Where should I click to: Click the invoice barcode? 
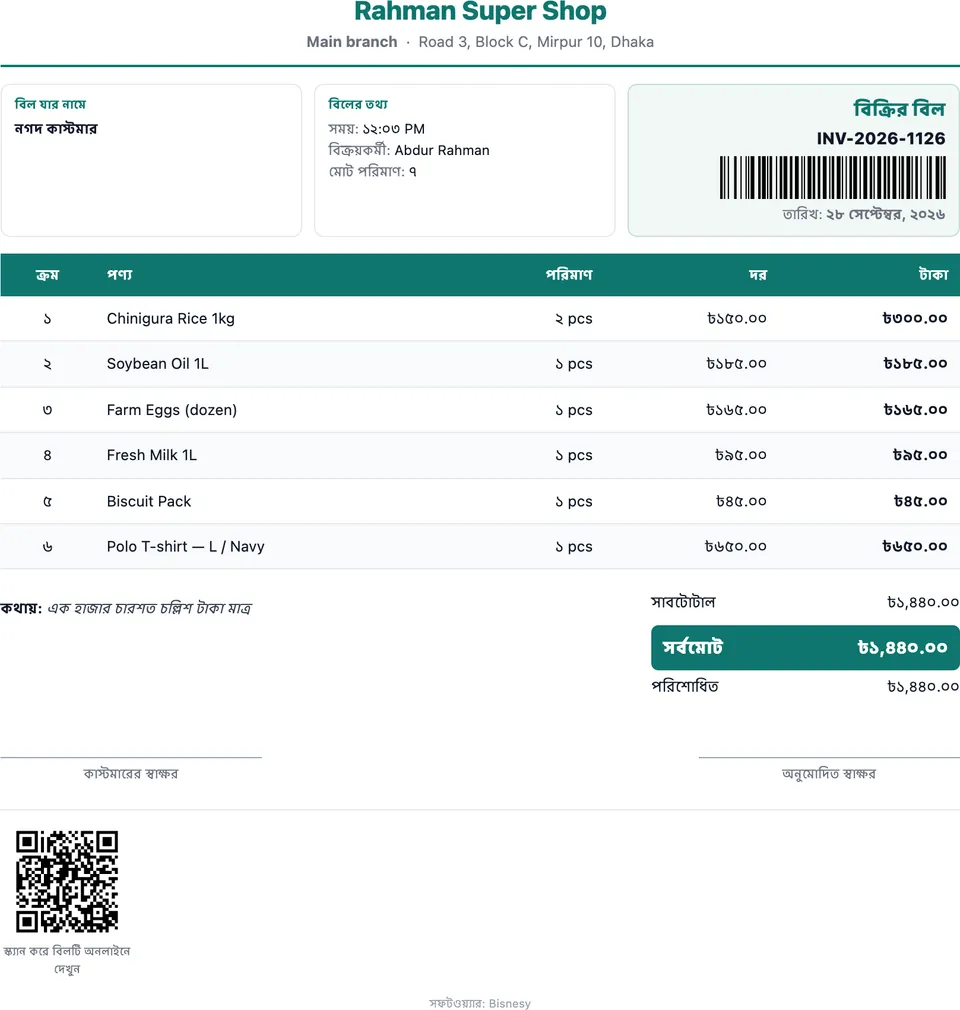point(832,177)
